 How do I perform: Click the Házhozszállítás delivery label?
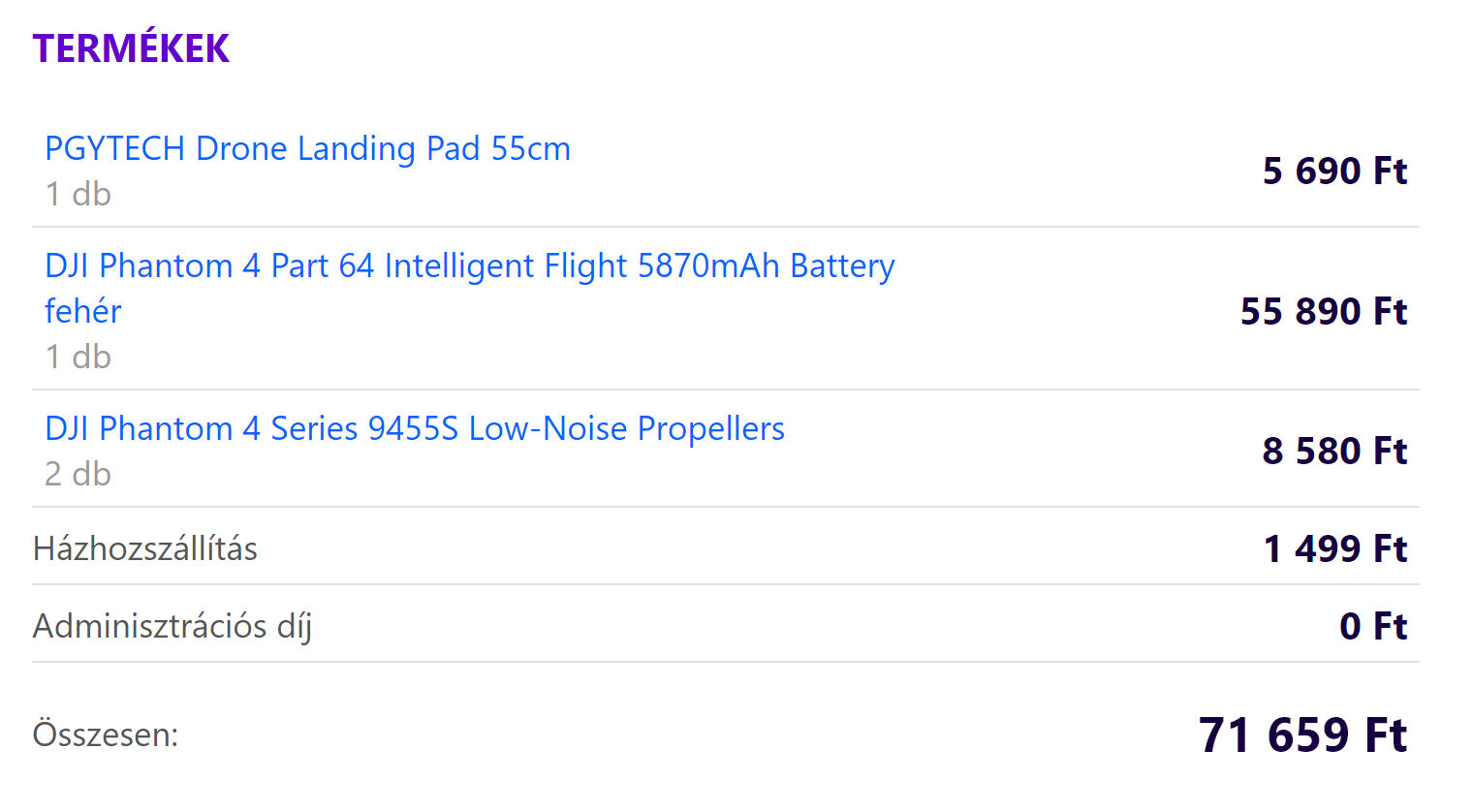(x=145, y=549)
